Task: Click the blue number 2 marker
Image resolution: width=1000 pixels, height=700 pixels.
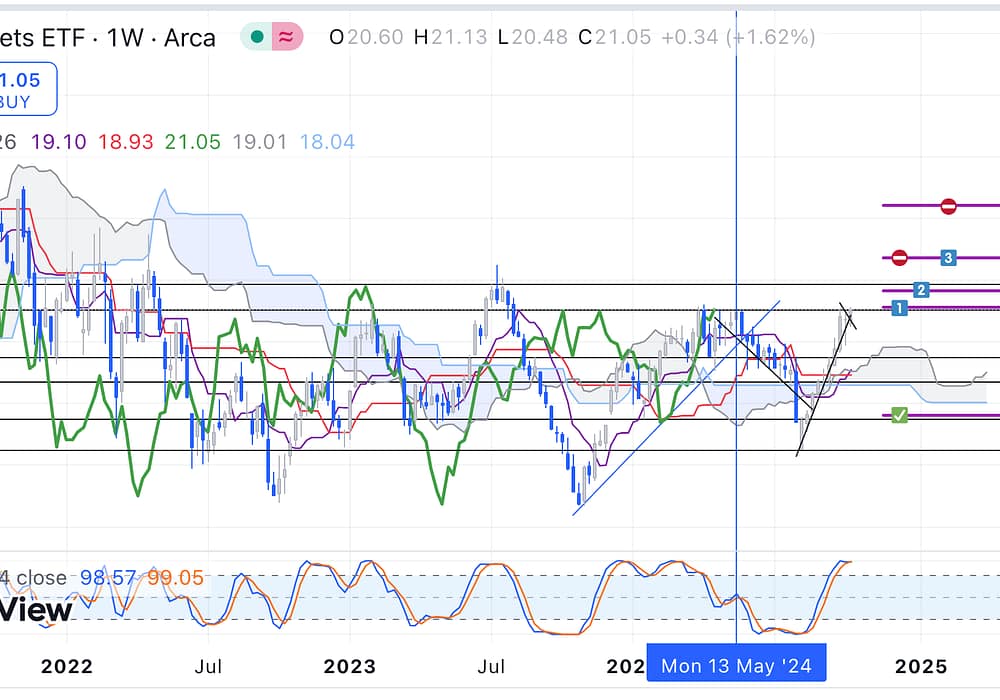Action: pos(922,290)
